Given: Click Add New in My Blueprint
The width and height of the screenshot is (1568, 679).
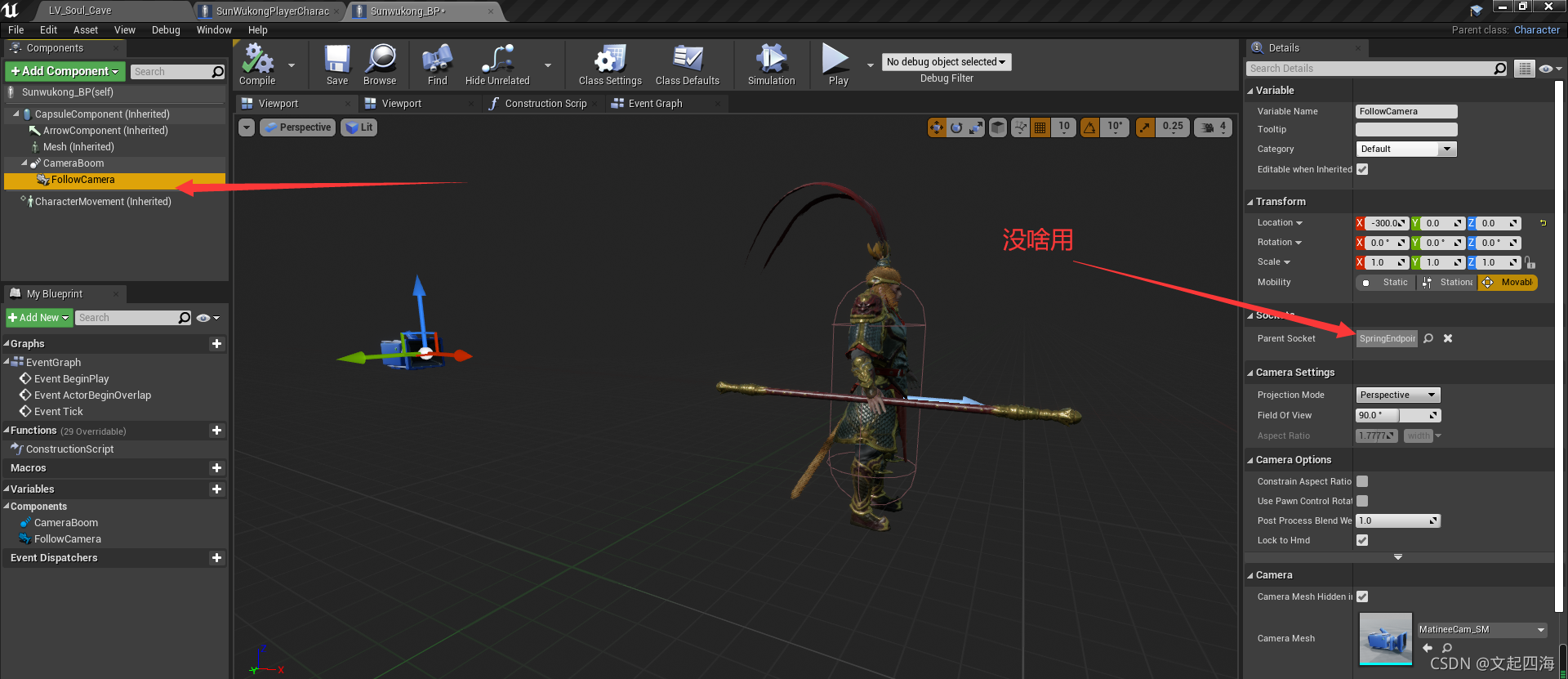Looking at the screenshot, I should point(38,318).
